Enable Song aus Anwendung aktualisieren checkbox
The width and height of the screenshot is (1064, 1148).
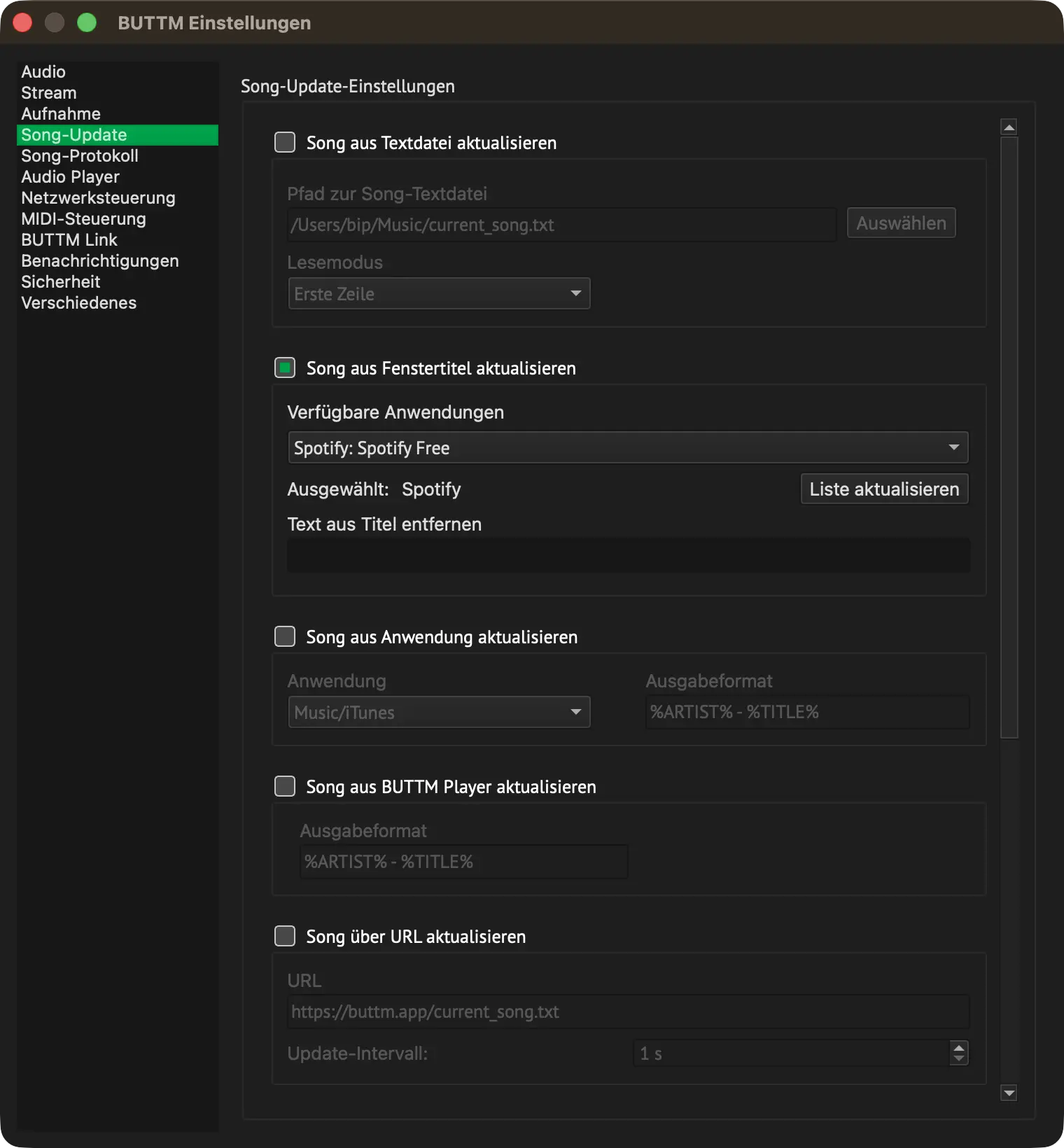pyautogui.click(x=285, y=636)
